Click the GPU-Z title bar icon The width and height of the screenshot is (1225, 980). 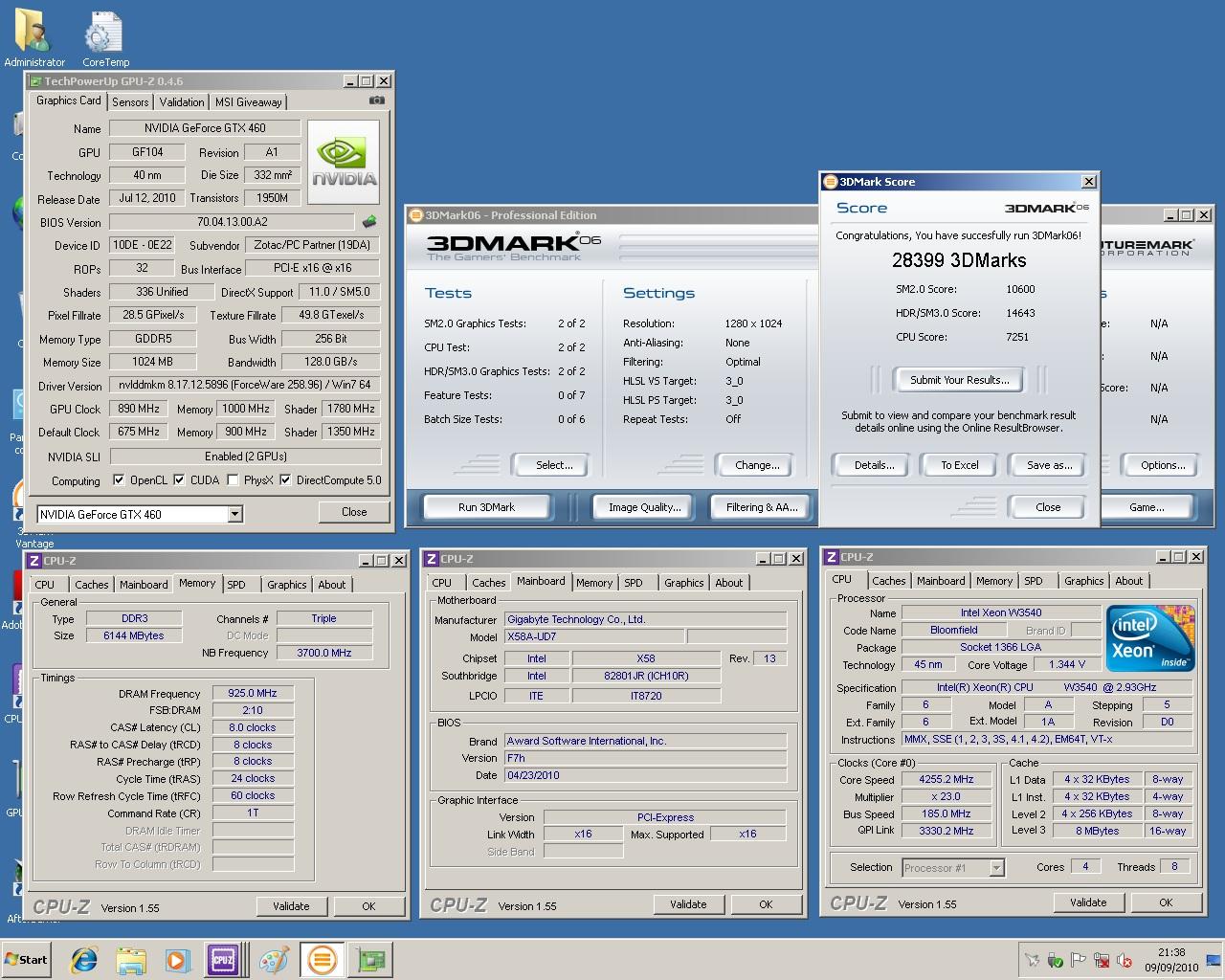pyautogui.click(x=35, y=81)
